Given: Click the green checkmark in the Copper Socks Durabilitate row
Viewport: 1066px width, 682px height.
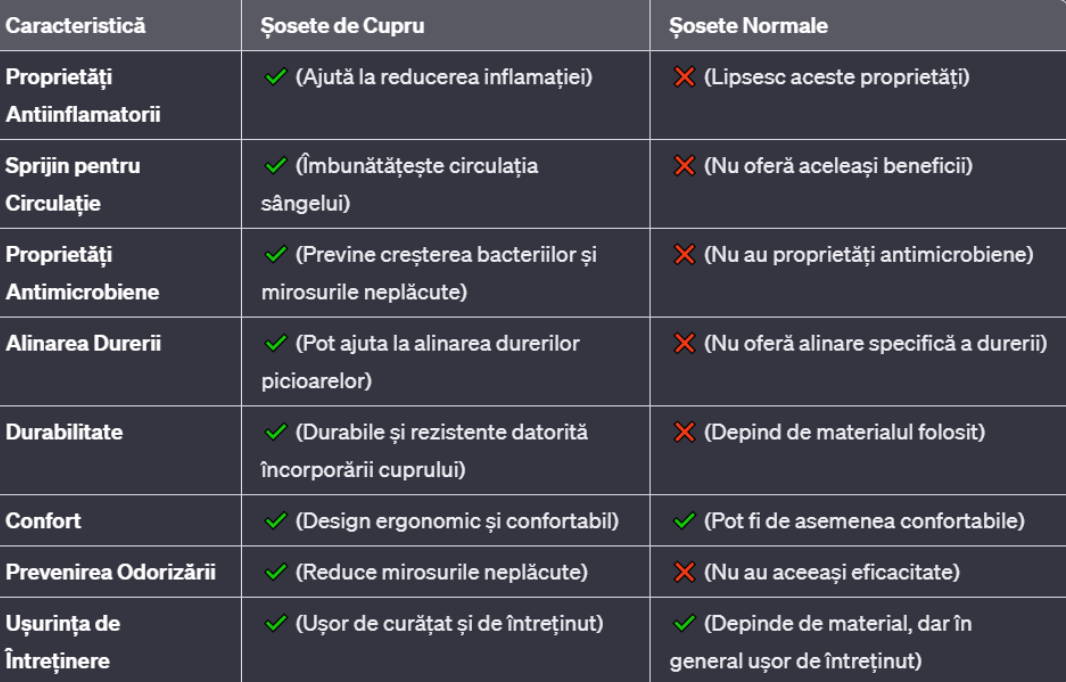Looking at the screenshot, I should click(275, 432).
